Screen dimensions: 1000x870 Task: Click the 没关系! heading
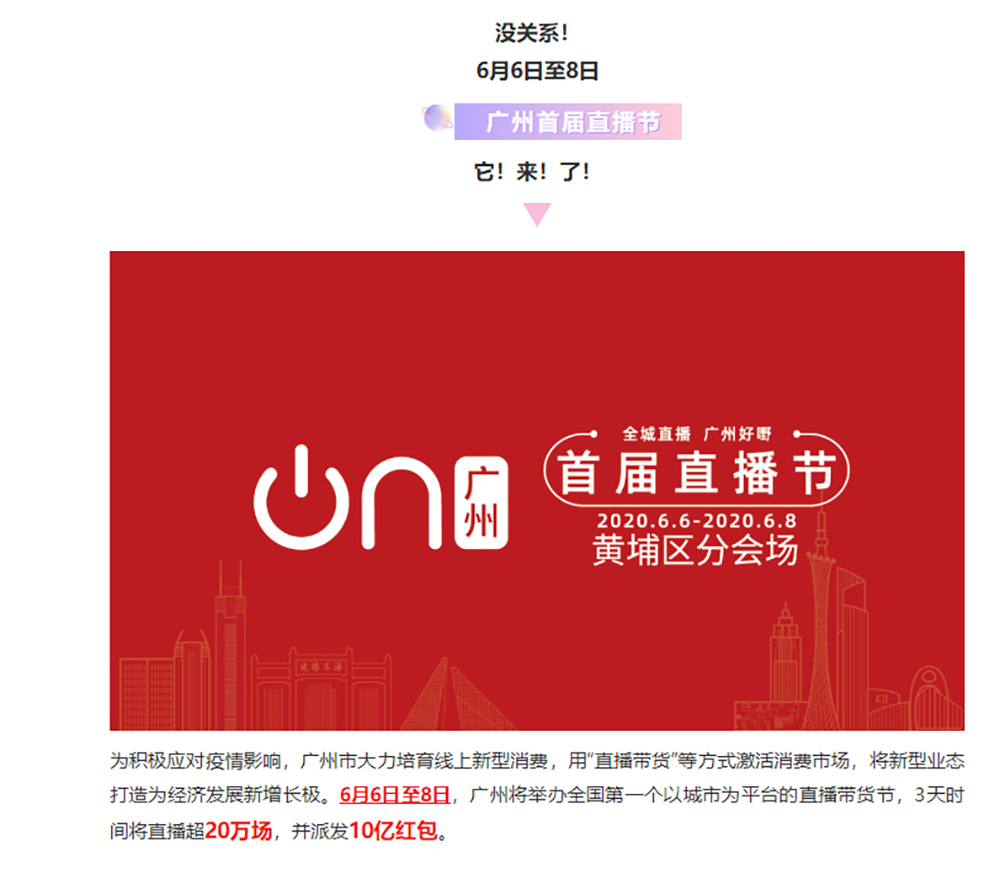tap(531, 33)
